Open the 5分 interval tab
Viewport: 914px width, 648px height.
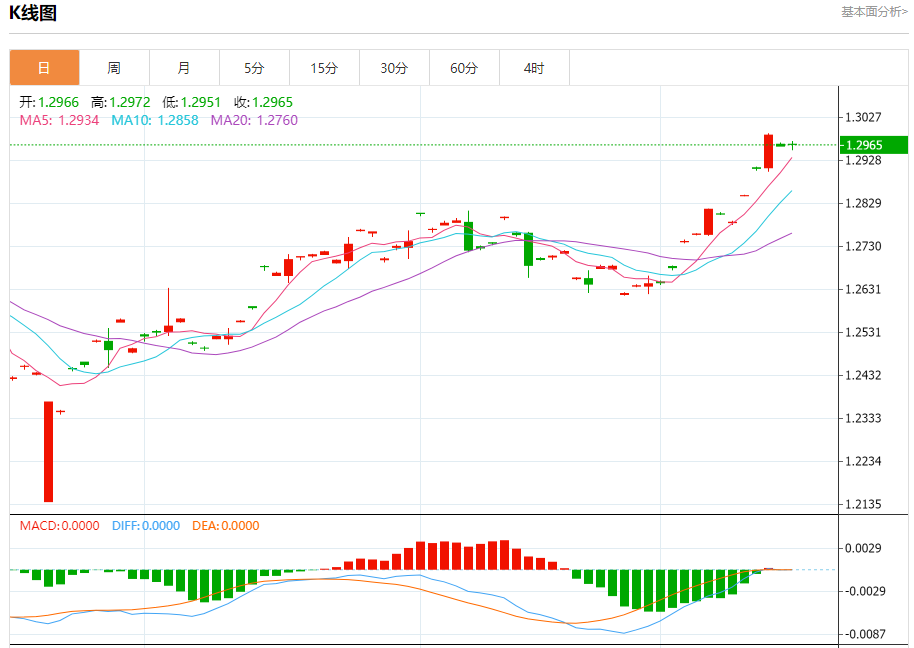coord(254,68)
